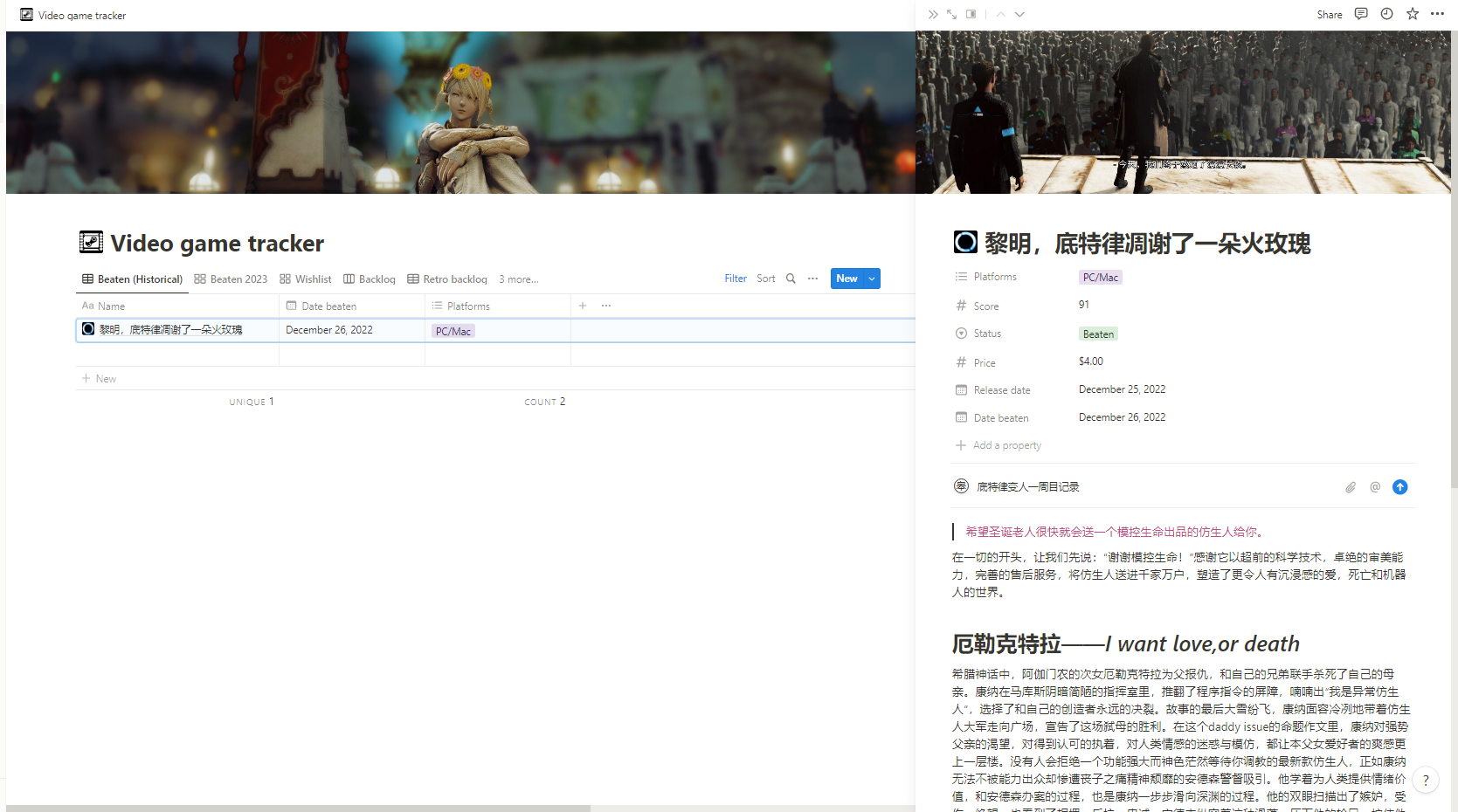Attach a file to the comment
Screen dimensions: 1458x812
tap(1351, 487)
